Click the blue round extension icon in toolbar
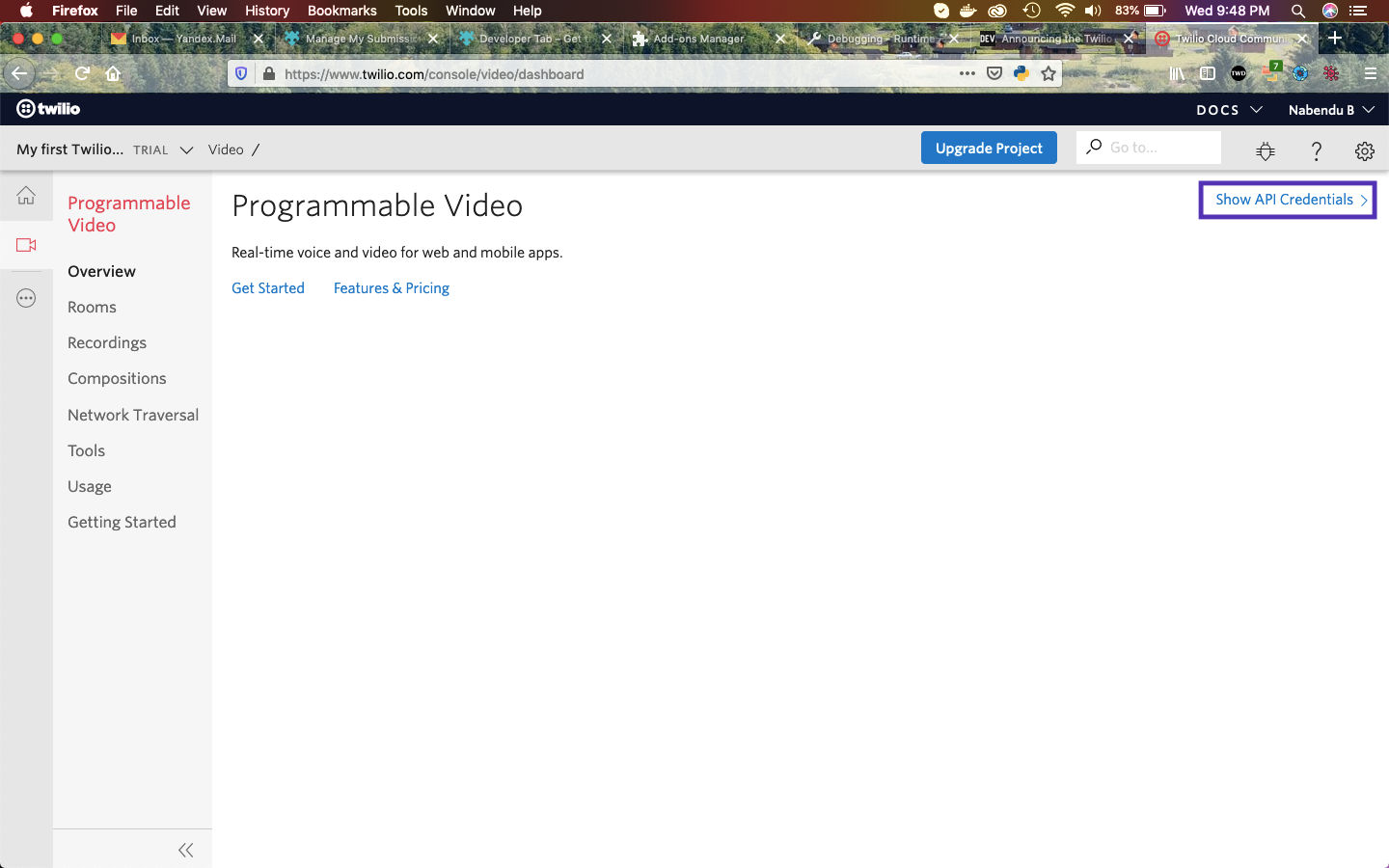Screen dimensions: 1389x868 1300,73
